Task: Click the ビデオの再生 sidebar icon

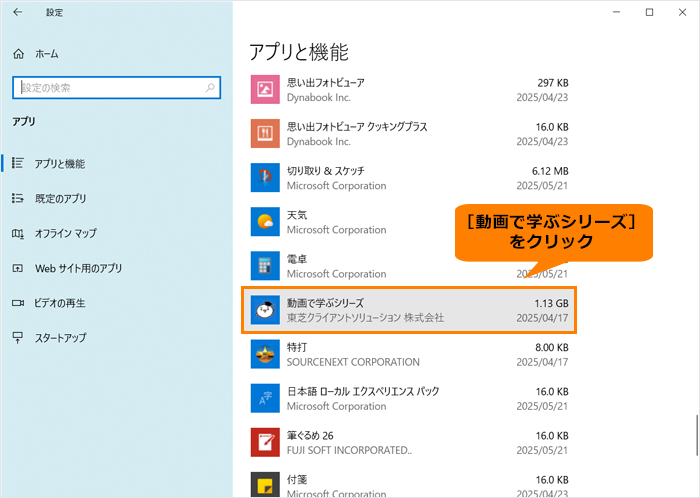Action: [x=18, y=303]
